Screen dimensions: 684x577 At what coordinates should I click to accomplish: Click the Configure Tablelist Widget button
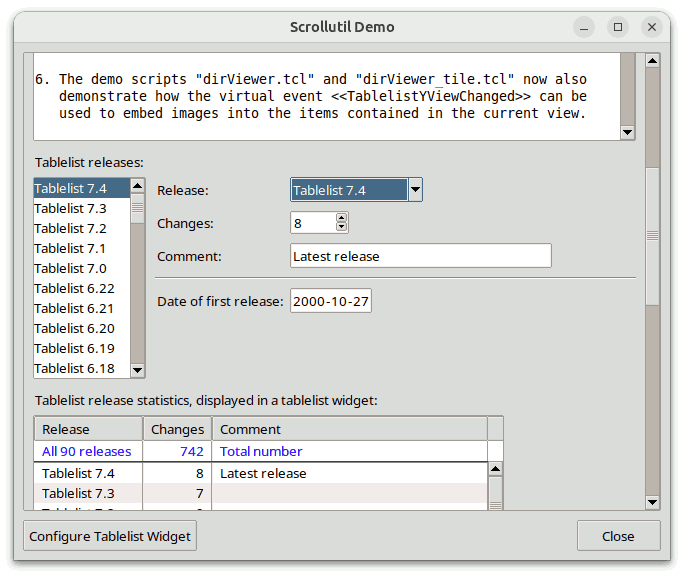pyautogui.click(x=110, y=536)
